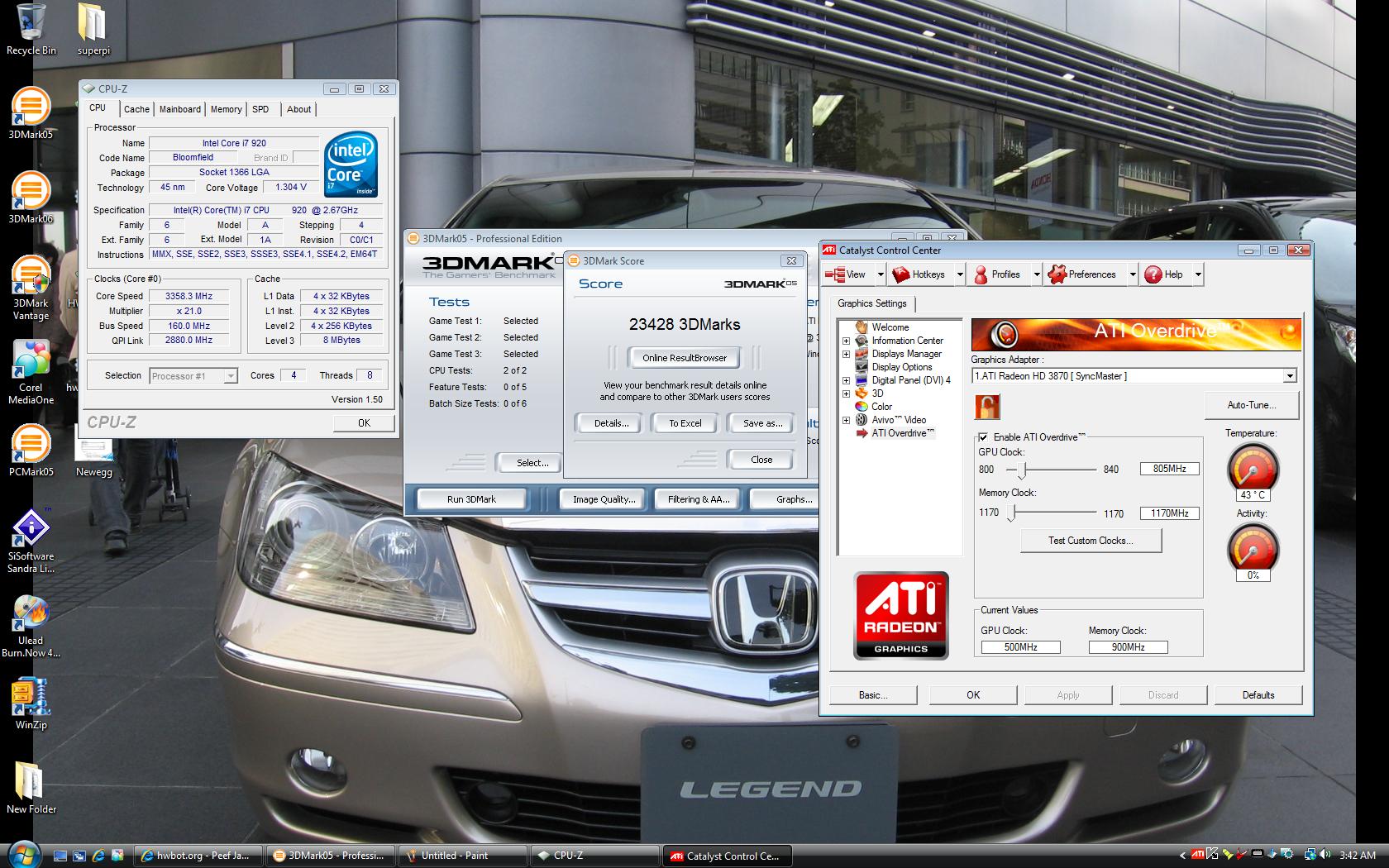The height and width of the screenshot is (868, 1389).
Task: Click the Auto-Tune button
Action: (1251, 405)
